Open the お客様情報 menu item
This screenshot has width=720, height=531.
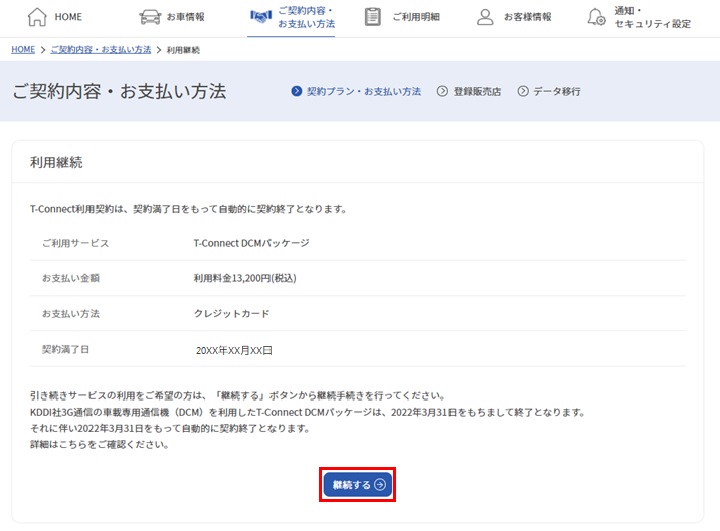tap(514, 17)
